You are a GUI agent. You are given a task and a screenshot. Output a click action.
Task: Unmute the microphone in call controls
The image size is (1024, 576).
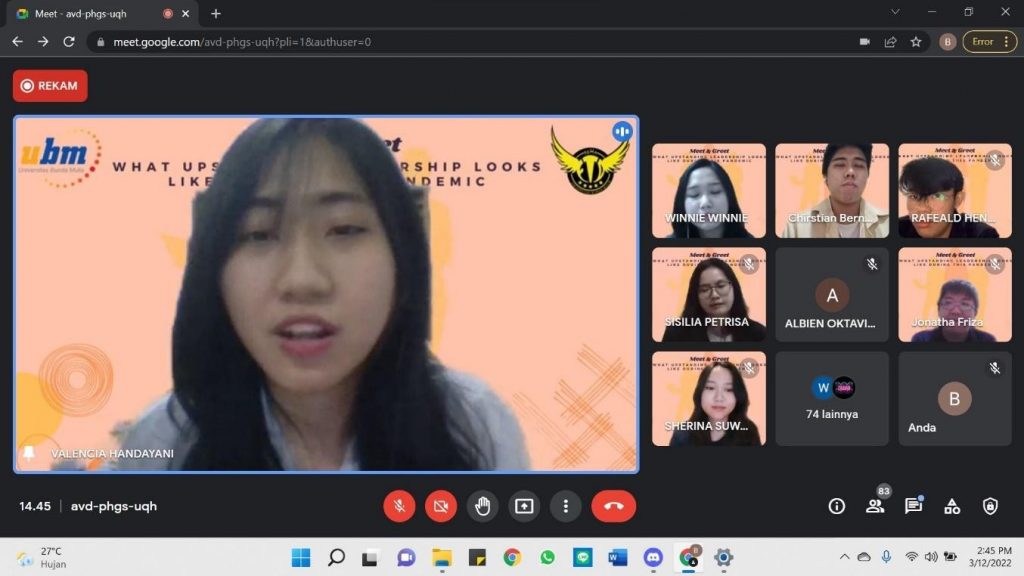pyautogui.click(x=399, y=506)
